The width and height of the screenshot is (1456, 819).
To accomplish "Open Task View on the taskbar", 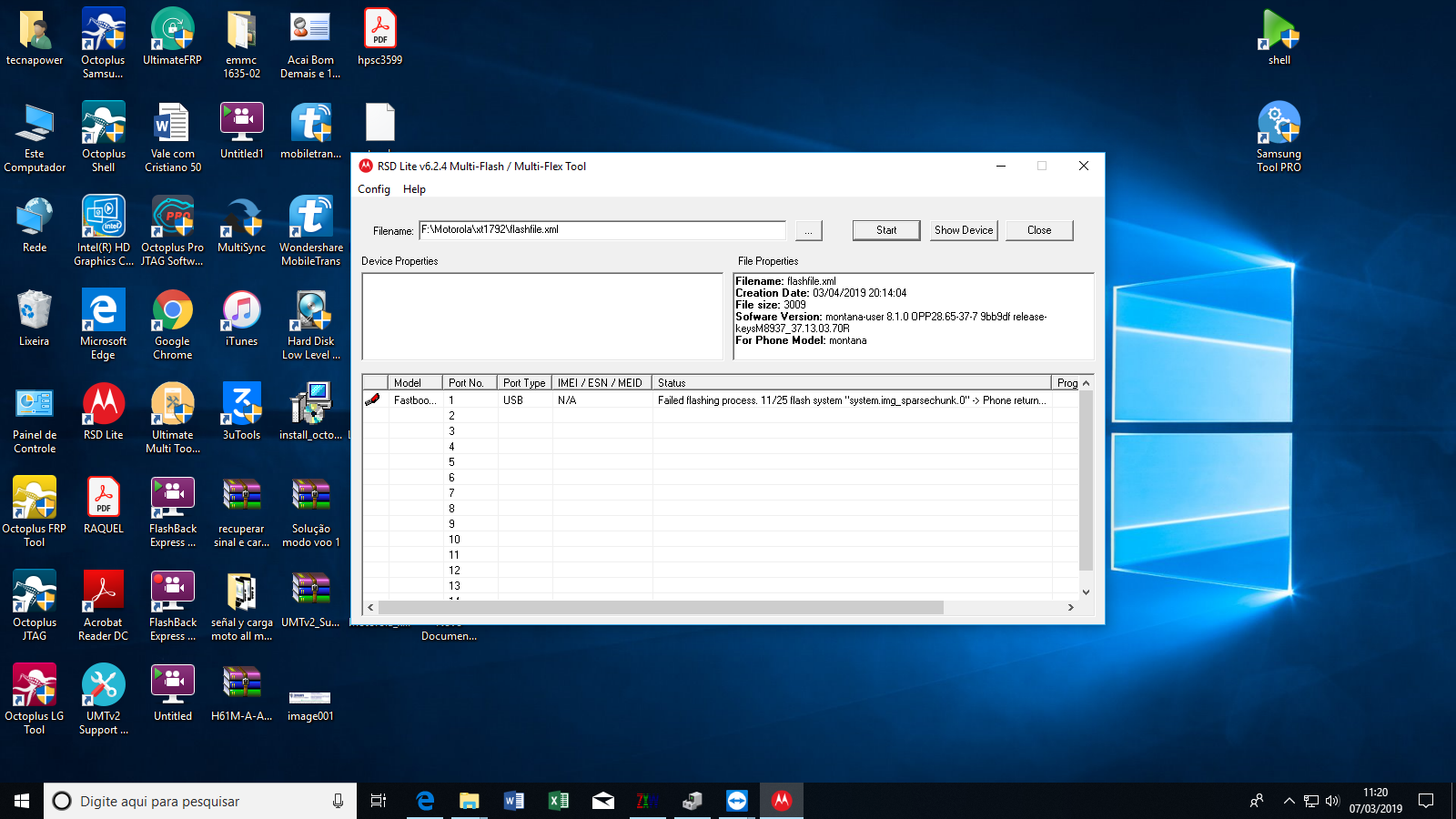I will point(379,801).
